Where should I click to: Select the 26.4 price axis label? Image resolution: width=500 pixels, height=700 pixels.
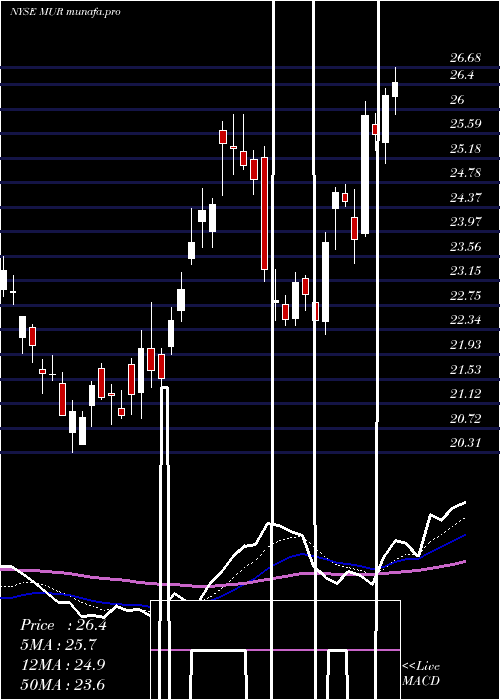point(462,75)
